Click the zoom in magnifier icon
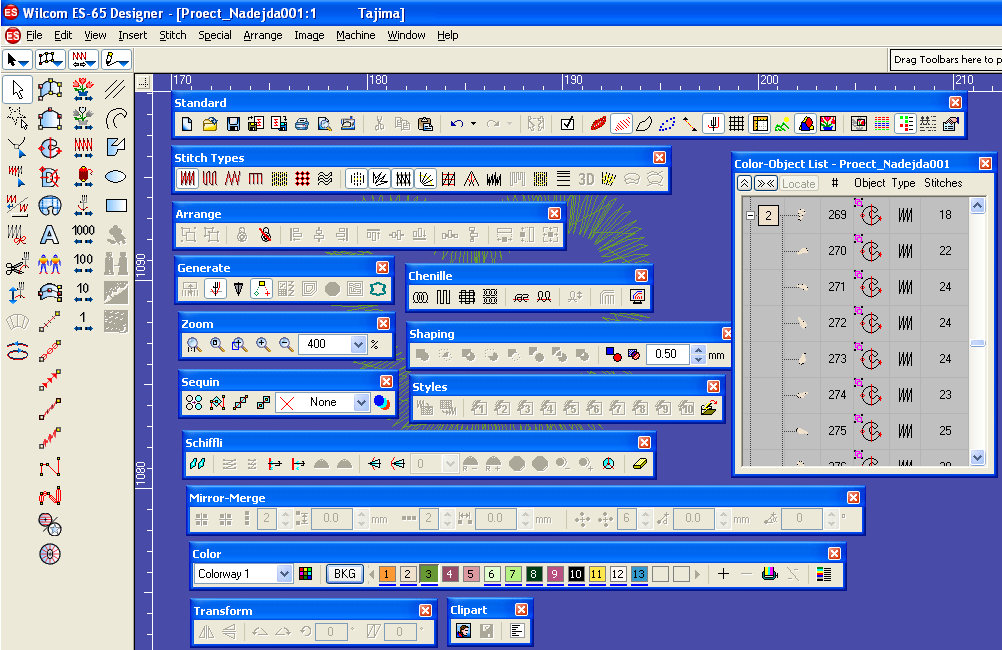 pos(263,344)
